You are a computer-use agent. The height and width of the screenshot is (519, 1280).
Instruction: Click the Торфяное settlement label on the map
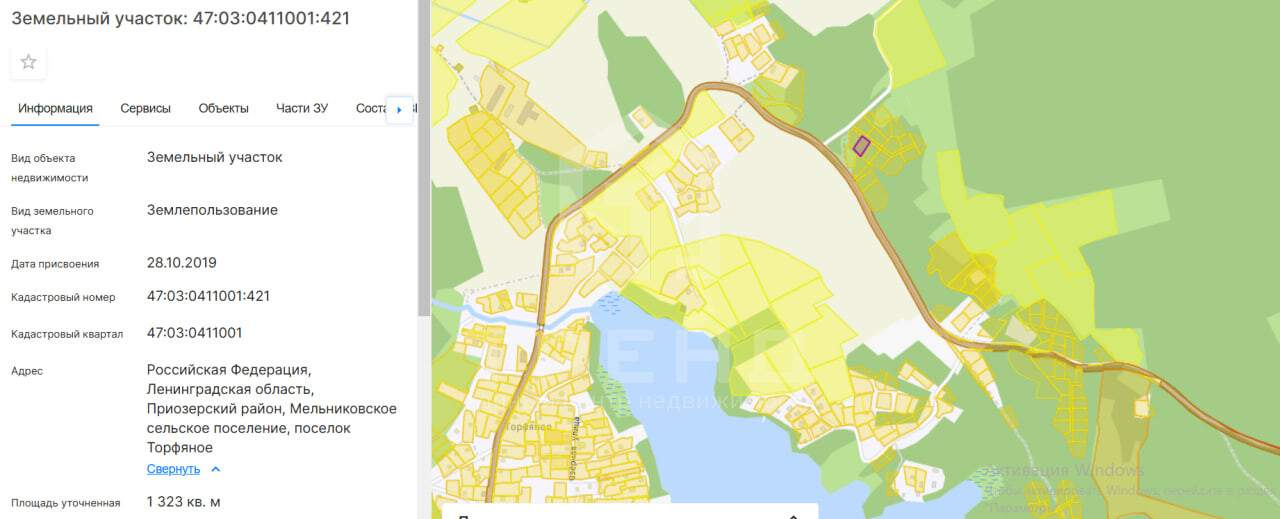[530, 426]
